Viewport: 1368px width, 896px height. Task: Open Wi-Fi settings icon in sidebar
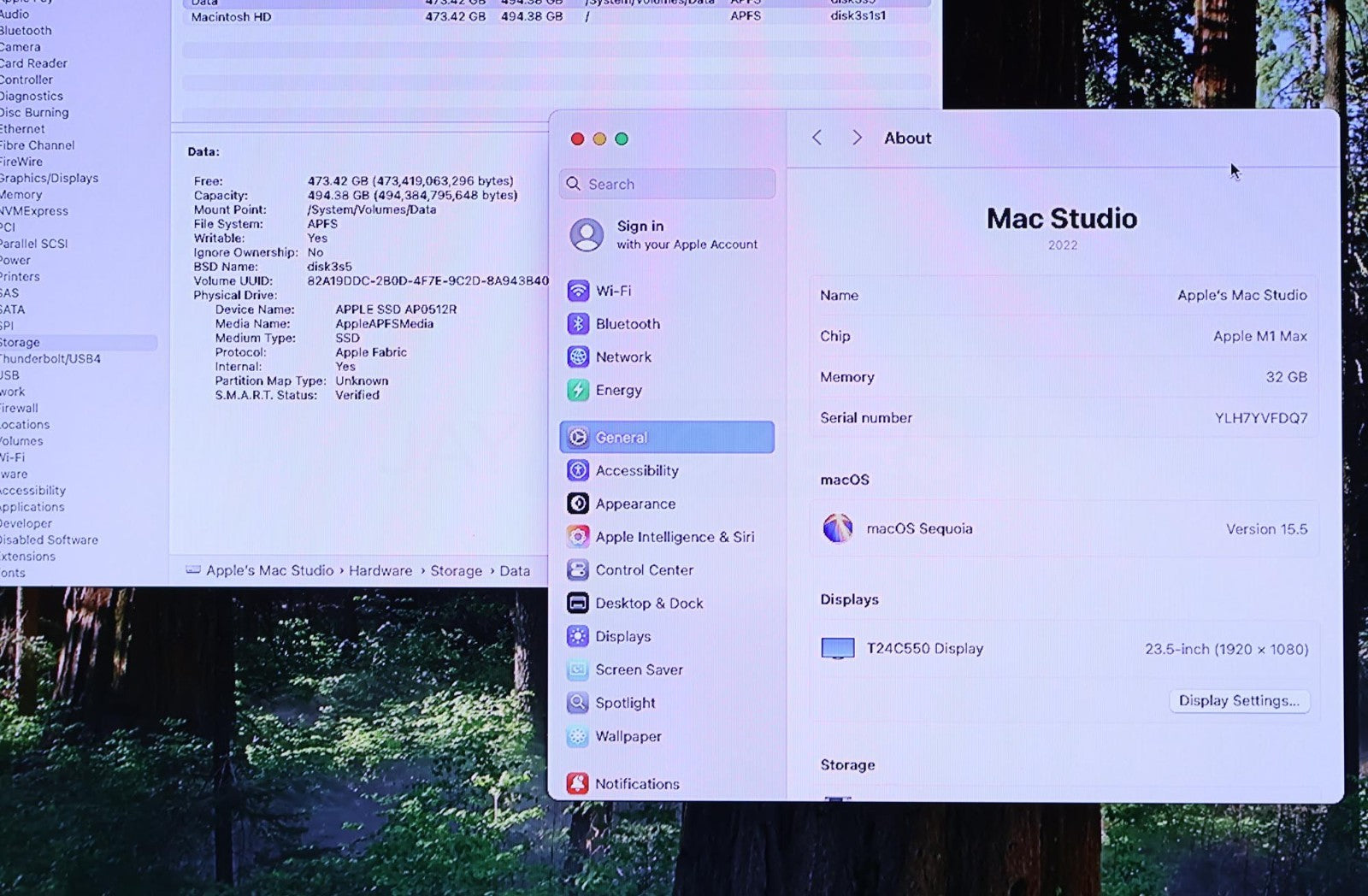(x=578, y=291)
